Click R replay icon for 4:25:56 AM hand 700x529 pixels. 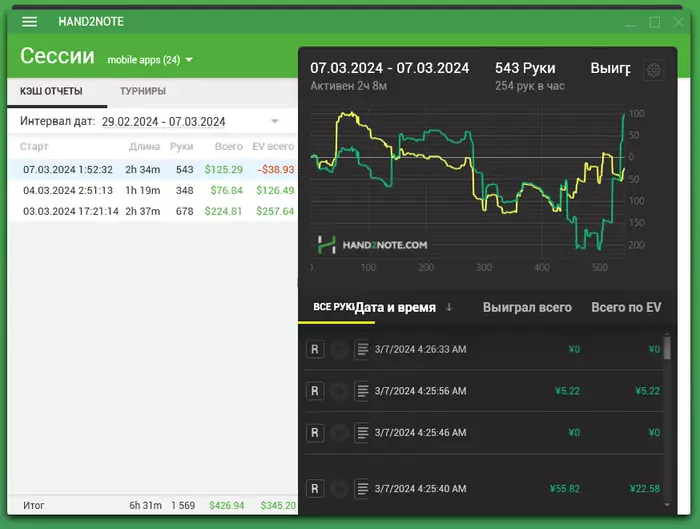315,391
